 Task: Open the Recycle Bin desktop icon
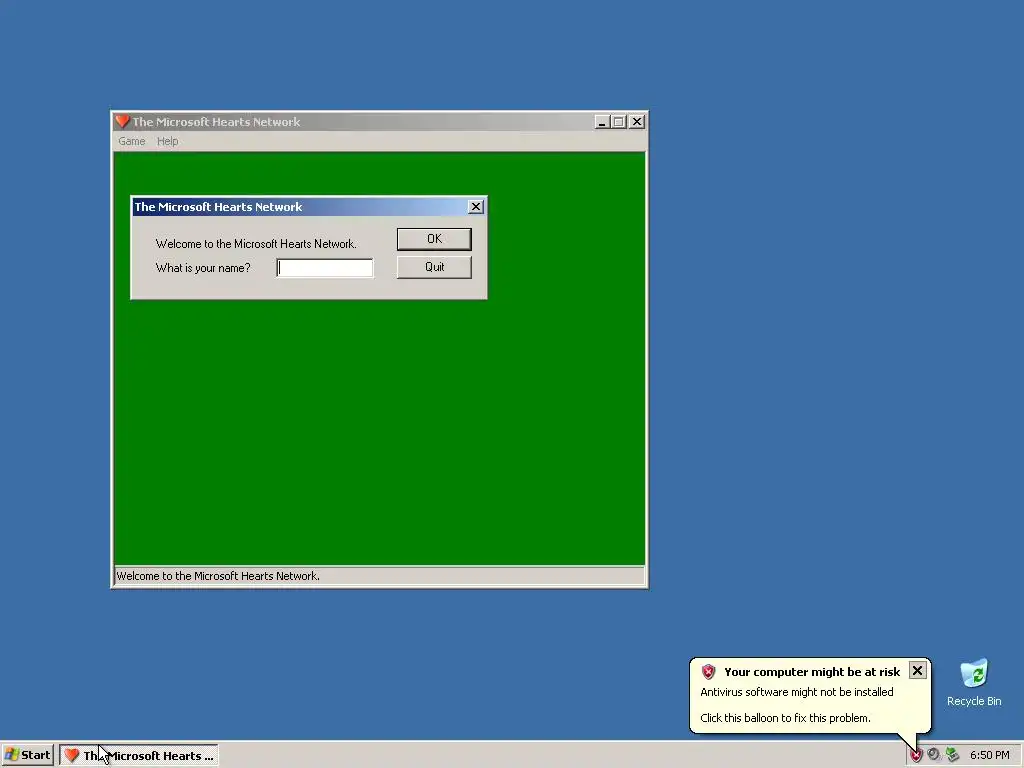tap(974, 683)
